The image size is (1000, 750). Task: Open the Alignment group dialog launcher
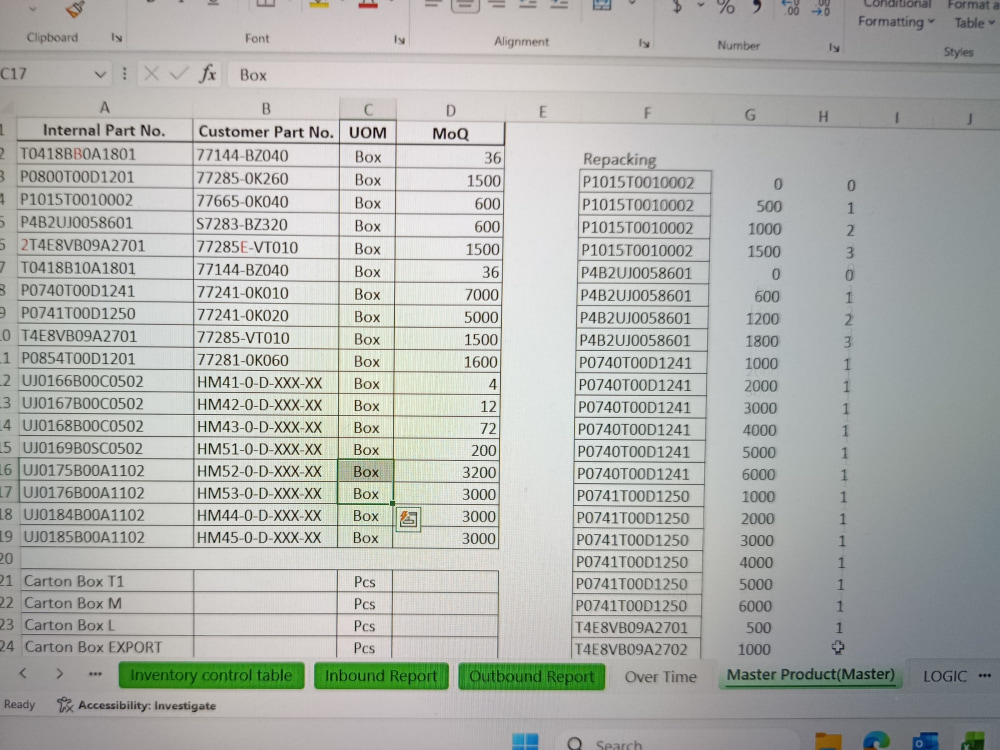click(644, 43)
